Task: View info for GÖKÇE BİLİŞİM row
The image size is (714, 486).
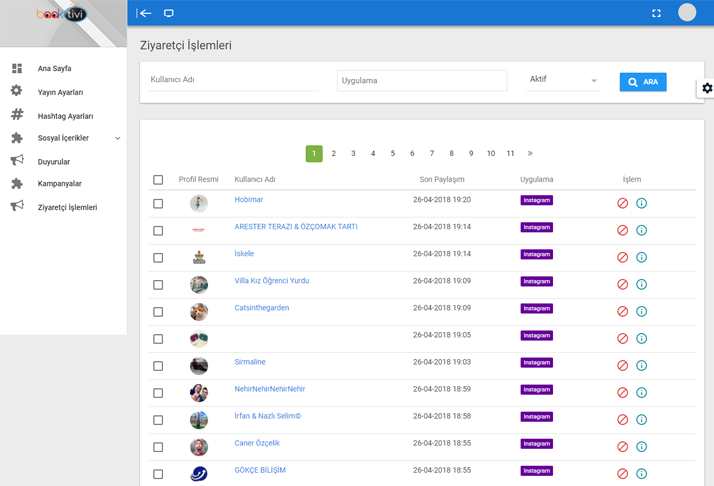Action: click(641, 474)
